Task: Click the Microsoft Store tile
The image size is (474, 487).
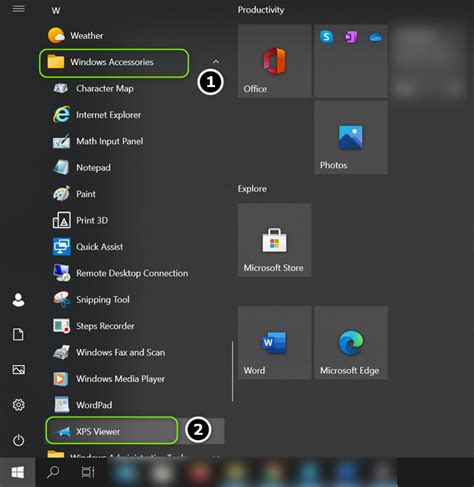Action: point(274,240)
